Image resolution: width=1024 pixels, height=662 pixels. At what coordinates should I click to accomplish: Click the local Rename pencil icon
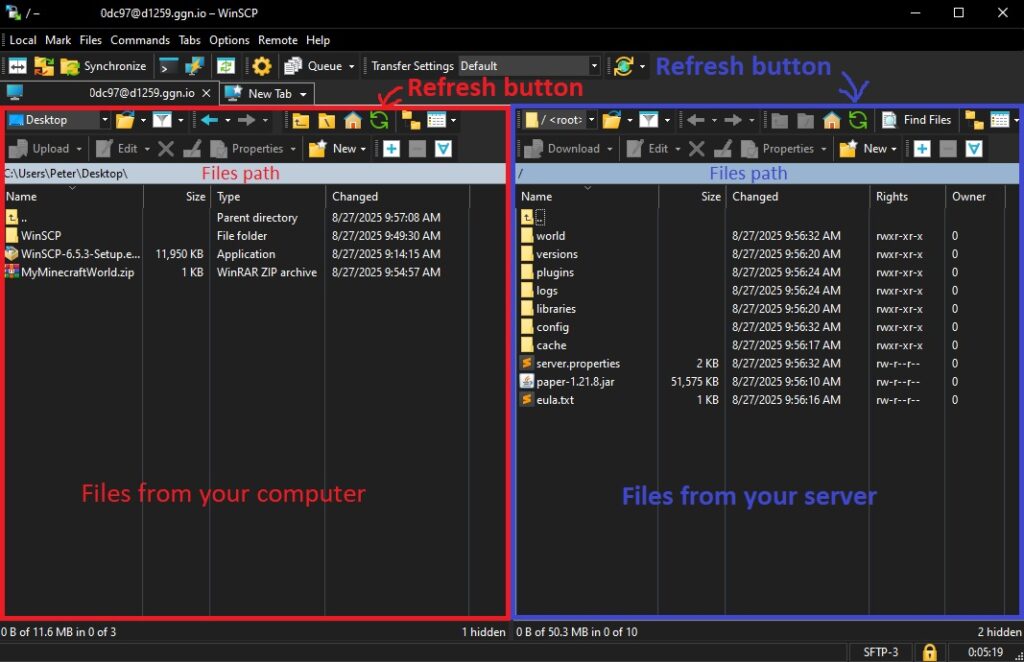[192, 149]
